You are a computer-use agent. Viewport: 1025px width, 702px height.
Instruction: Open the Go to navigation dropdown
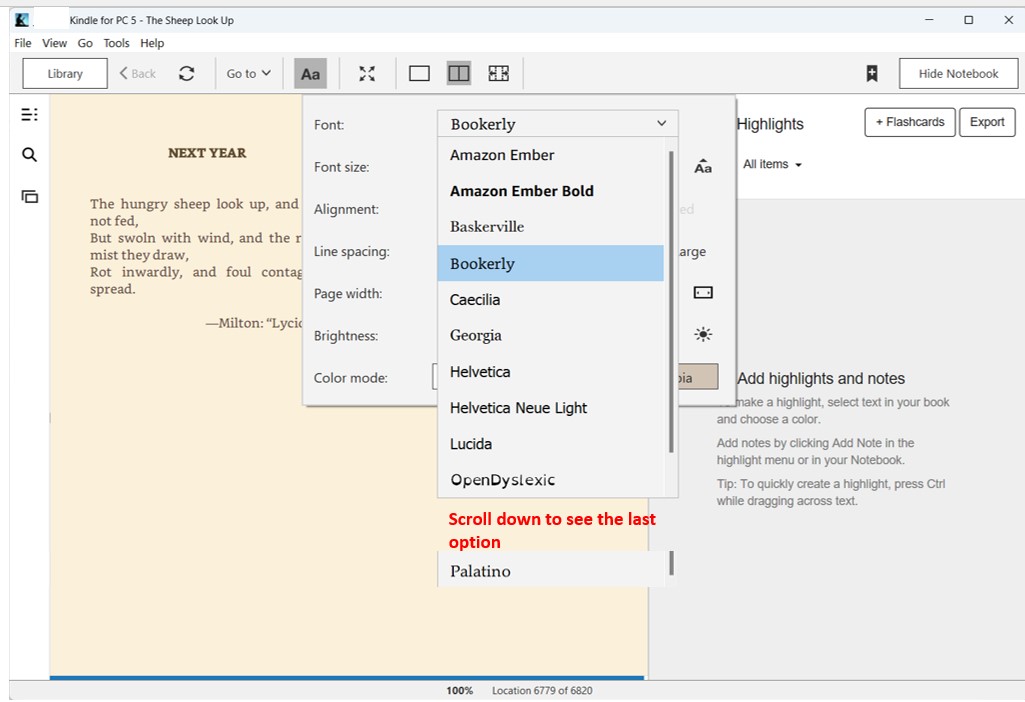click(x=248, y=72)
